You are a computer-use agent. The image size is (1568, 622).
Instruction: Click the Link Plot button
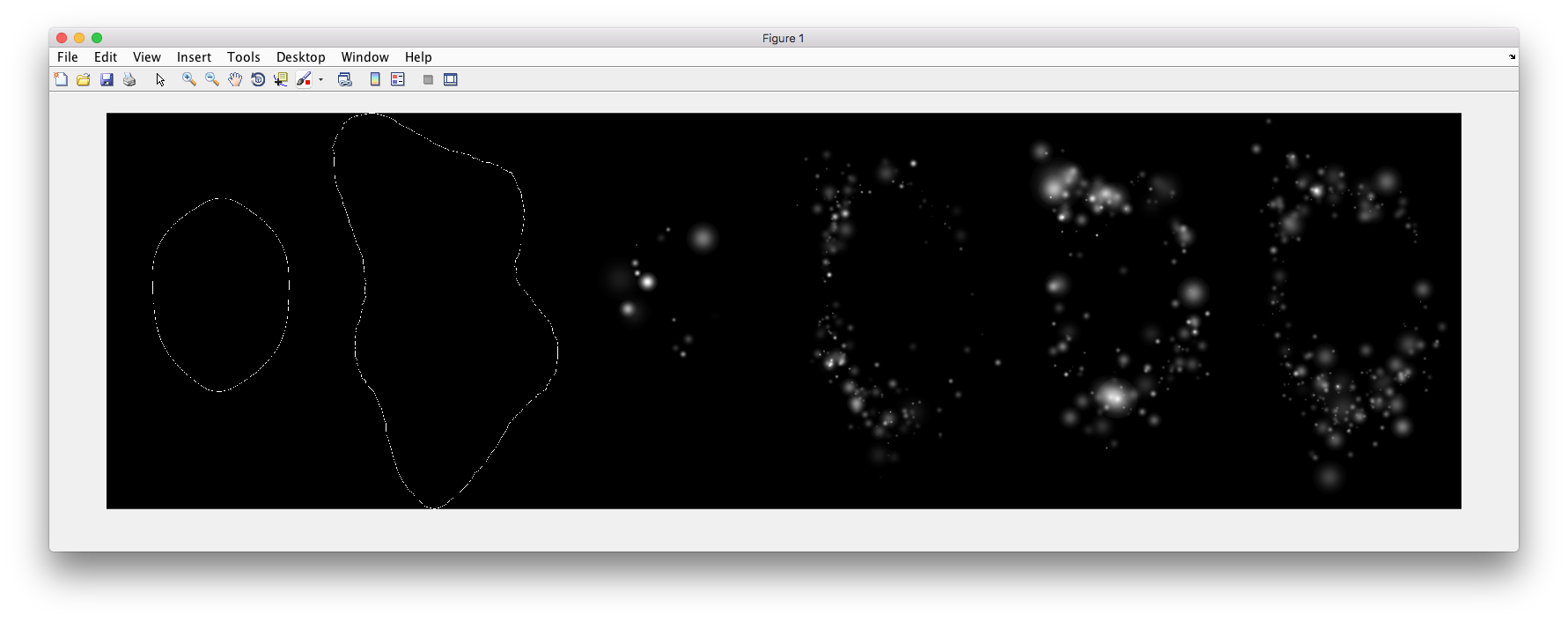click(345, 80)
